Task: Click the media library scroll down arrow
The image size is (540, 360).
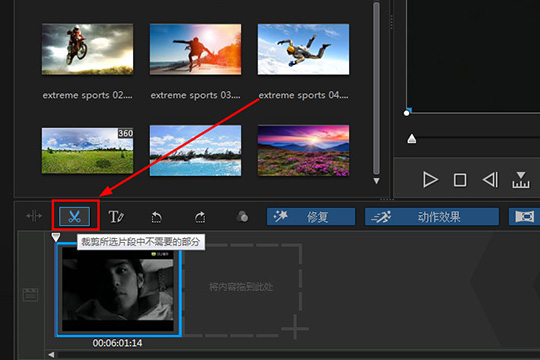Action: pos(376,181)
